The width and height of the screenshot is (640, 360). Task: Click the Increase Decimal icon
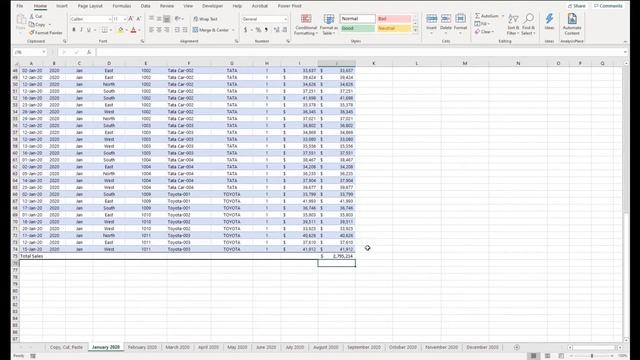[276, 30]
